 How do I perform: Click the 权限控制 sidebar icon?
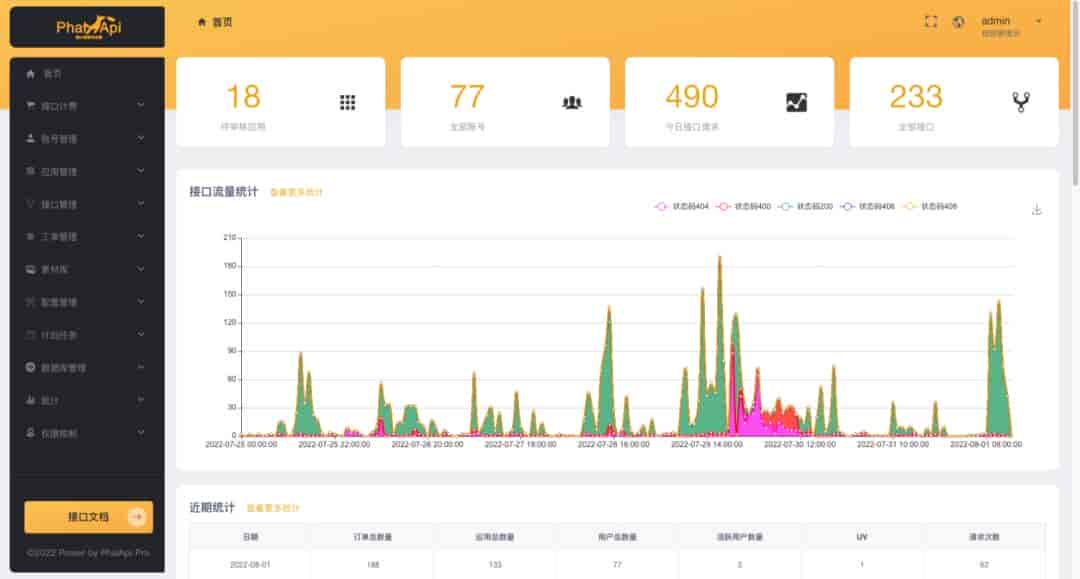click(x=30, y=432)
